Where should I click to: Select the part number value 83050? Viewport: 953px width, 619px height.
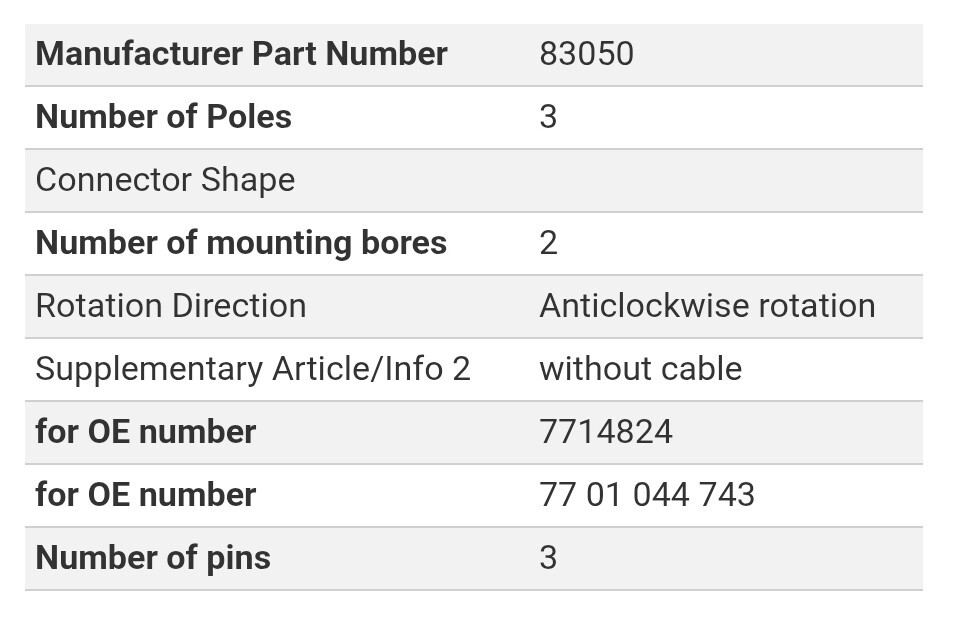(x=586, y=54)
